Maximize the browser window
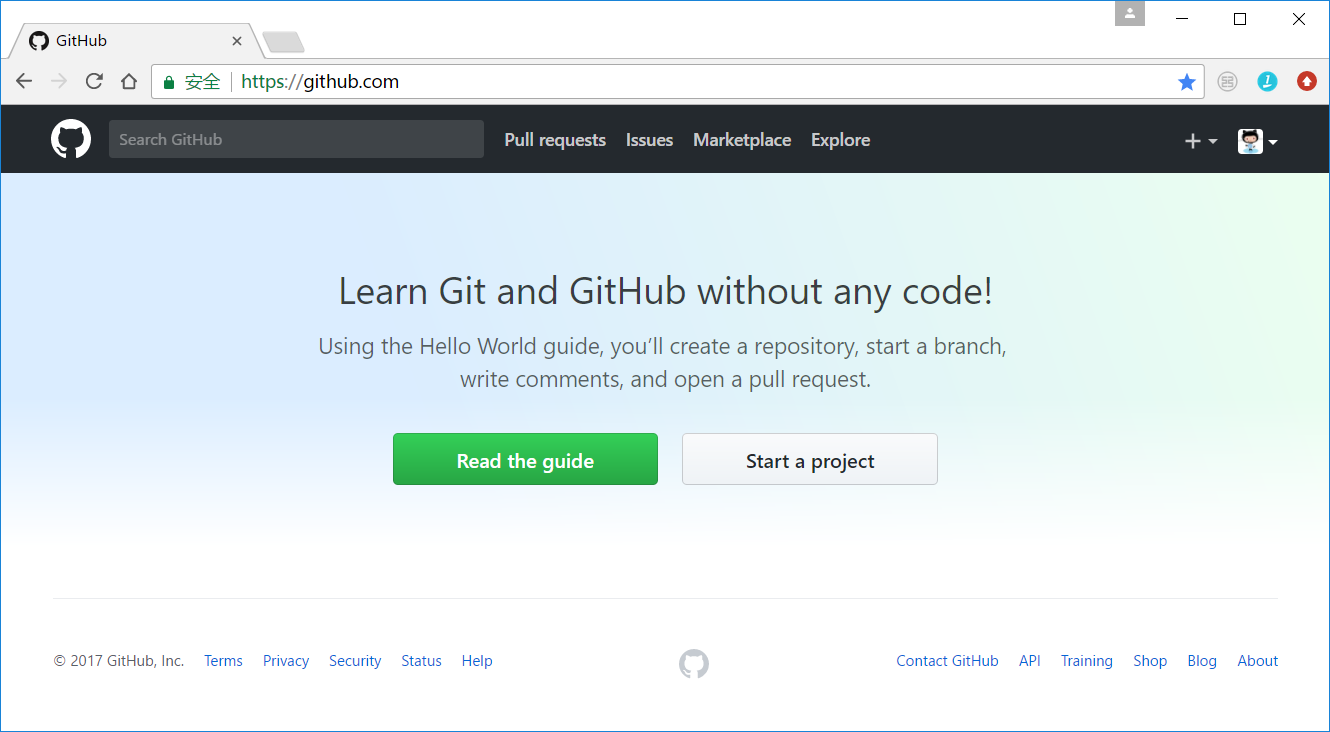The width and height of the screenshot is (1330, 732). coord(1240,19)
